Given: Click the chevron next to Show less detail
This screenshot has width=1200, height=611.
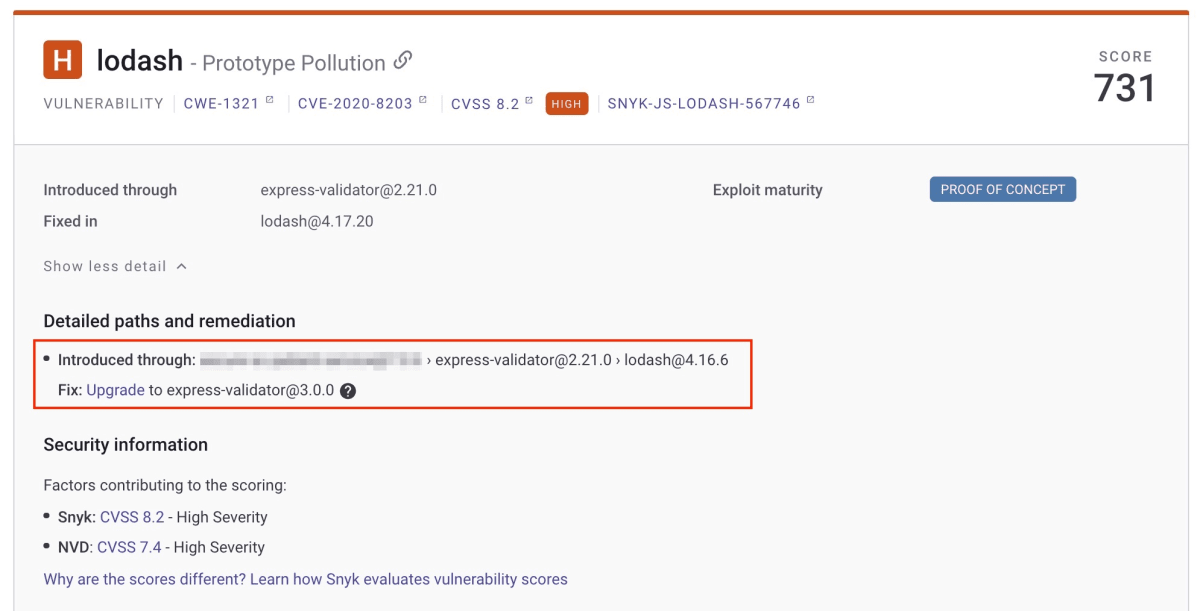Looking at the screenshot, I should [x=181, y=266].
